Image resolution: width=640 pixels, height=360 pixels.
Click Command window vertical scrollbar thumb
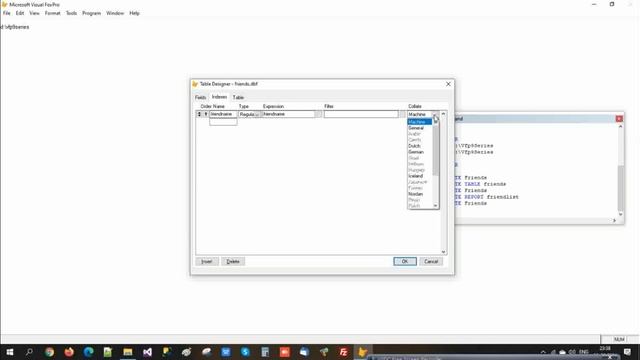pyautogui.click(x=620, y=188)
